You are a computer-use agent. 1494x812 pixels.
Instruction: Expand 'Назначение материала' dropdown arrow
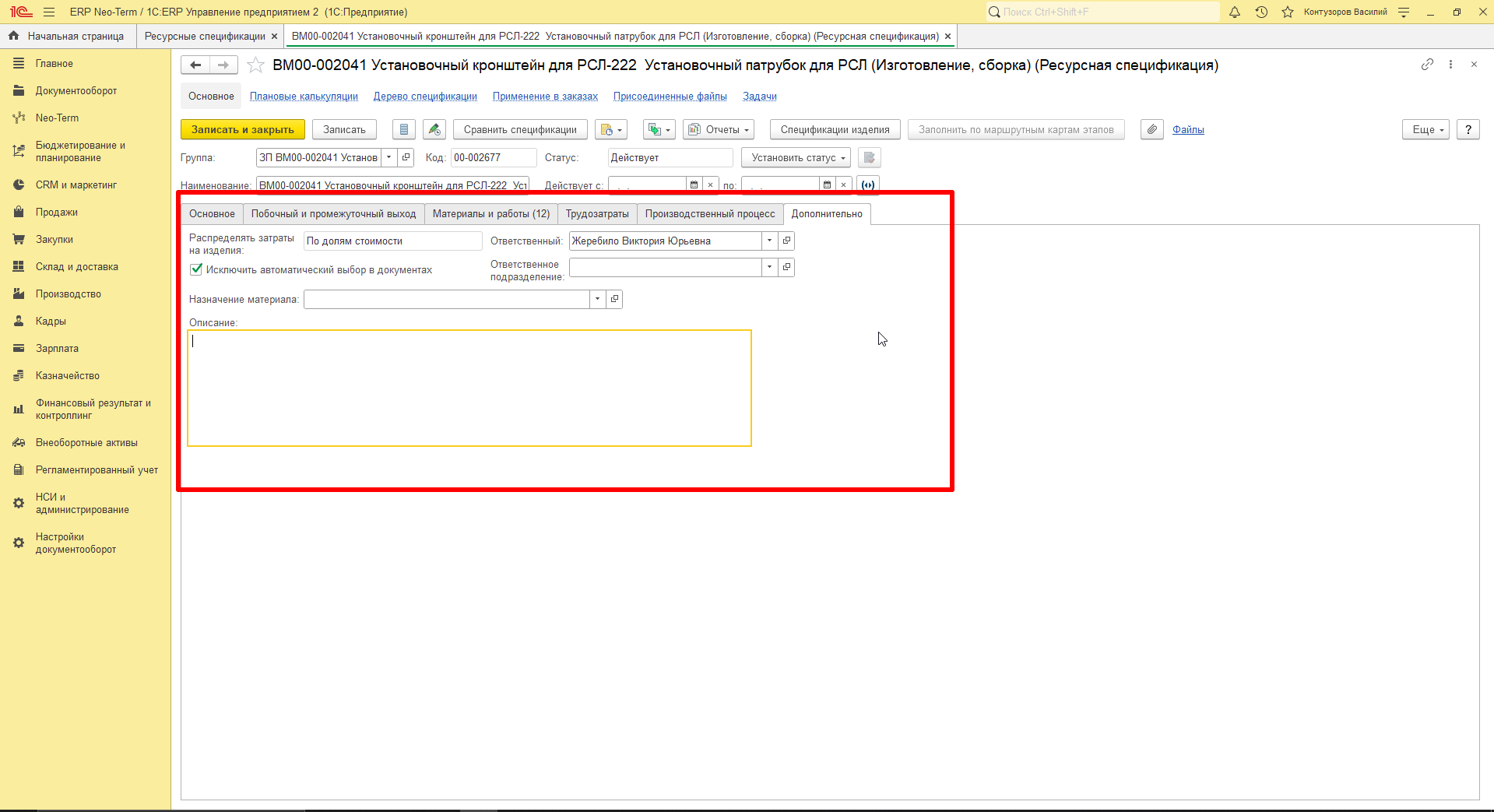coord(597,299)
